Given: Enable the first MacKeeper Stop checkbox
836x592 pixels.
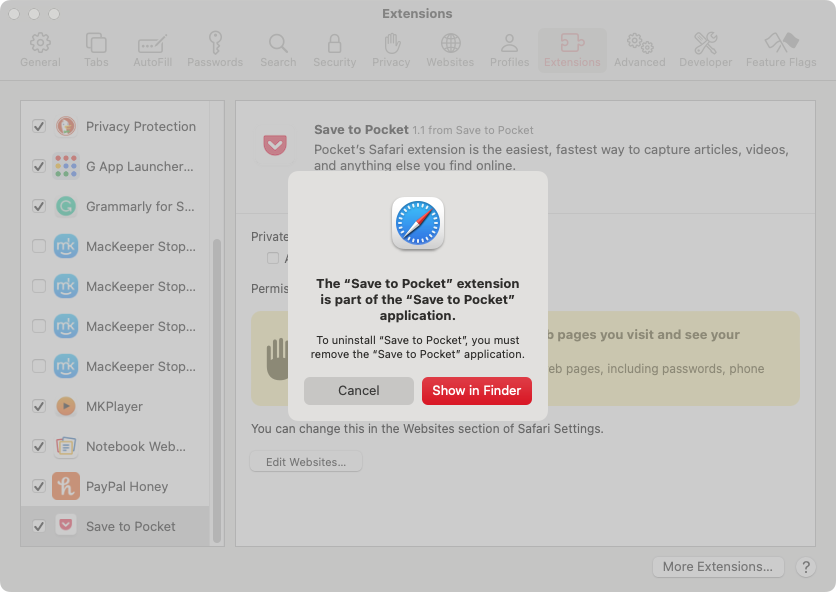Looking at the screenshot, I should click(x=39, y=246).
